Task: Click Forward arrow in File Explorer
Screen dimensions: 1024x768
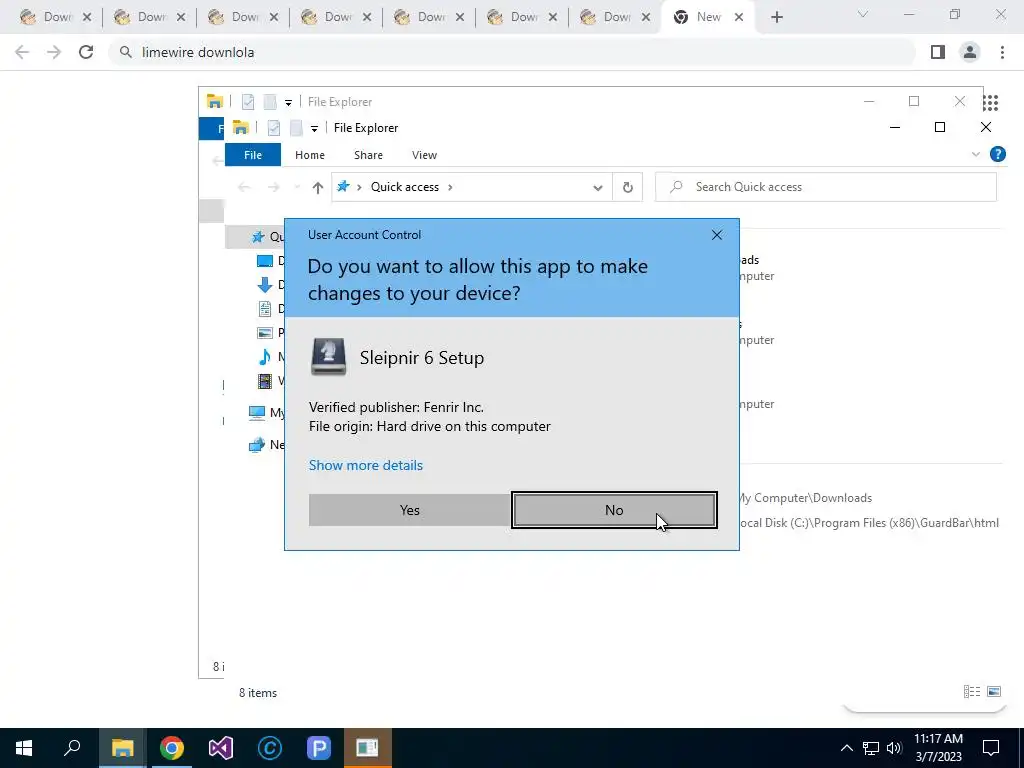Action: 273,187
